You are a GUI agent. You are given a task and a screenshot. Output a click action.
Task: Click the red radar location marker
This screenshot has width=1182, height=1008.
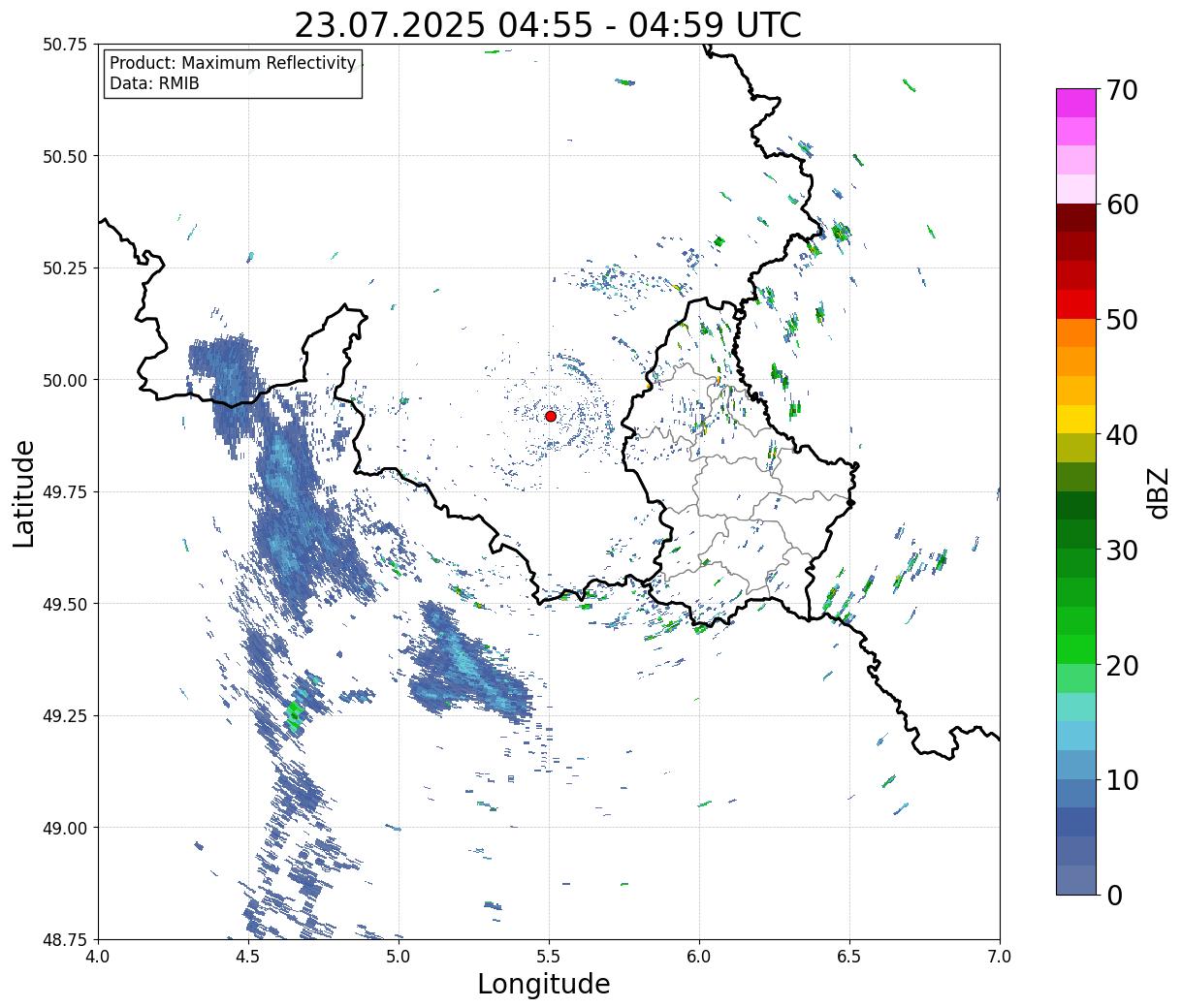coord(551,416)
